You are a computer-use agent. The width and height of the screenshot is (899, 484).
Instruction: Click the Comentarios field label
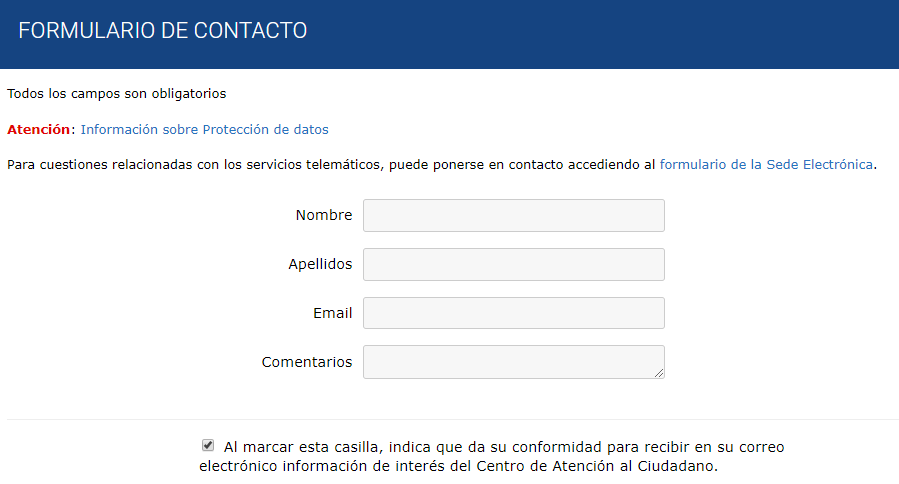point(307,362)
